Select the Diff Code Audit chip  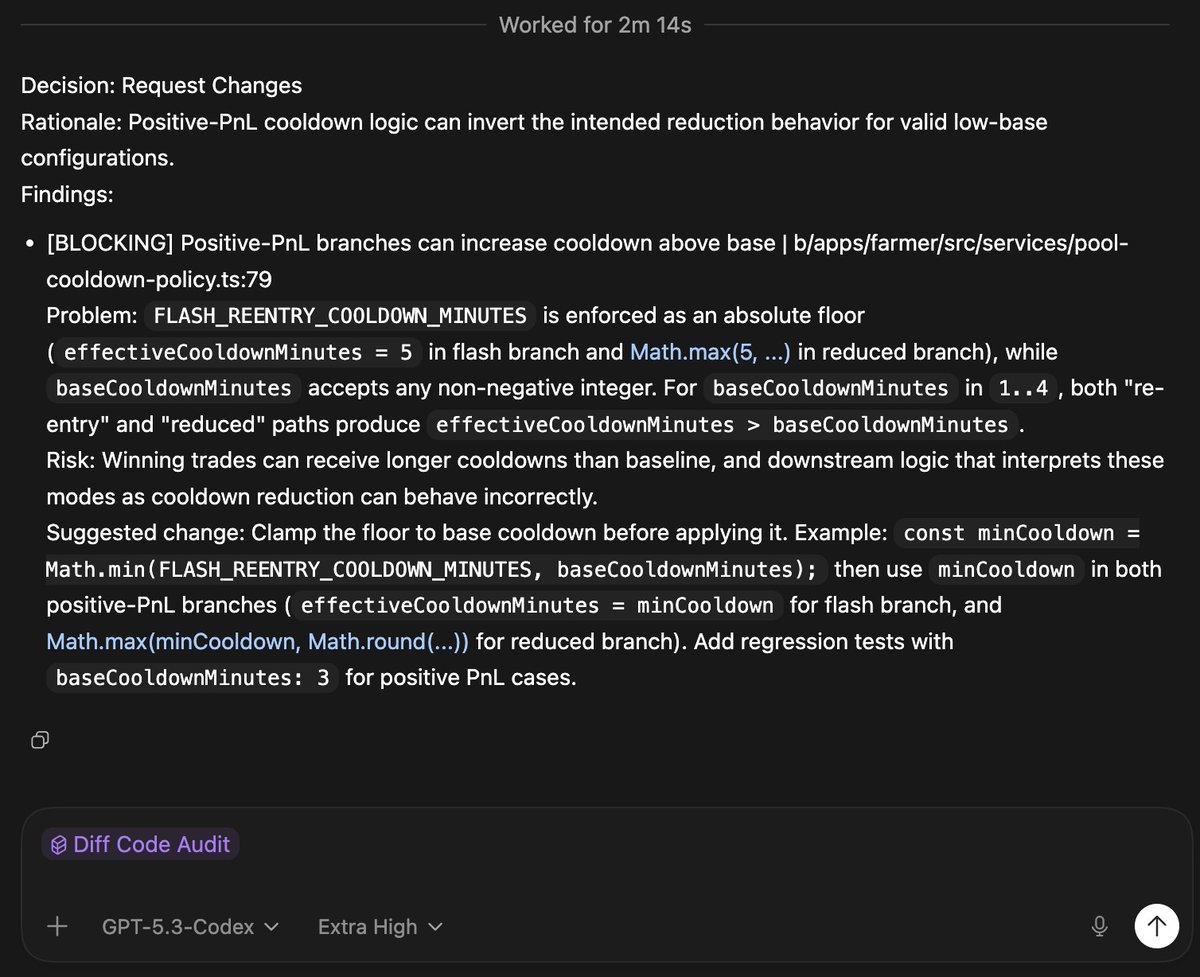click(x=141, y=844)
